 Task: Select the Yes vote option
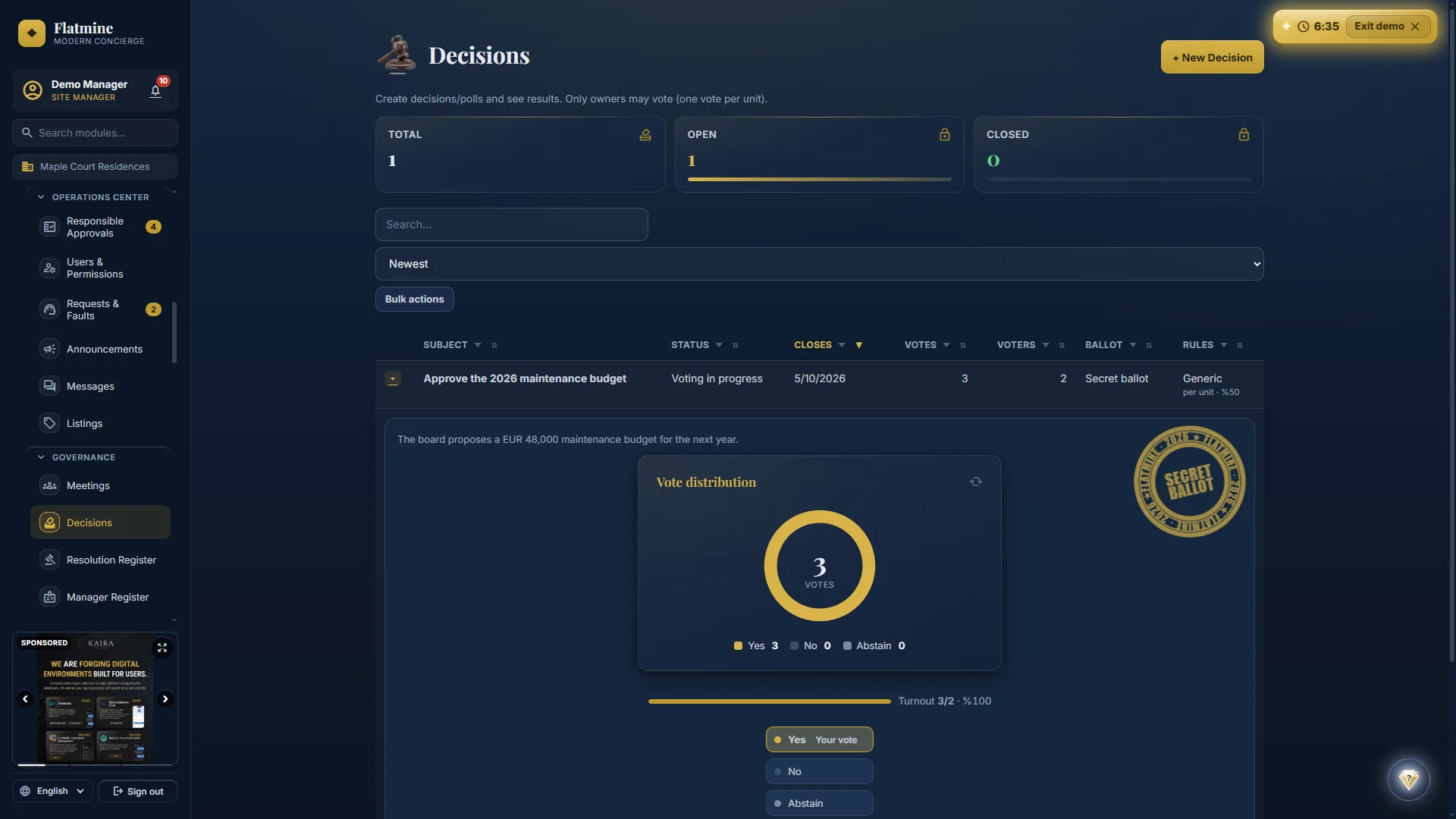coord(819,739)
